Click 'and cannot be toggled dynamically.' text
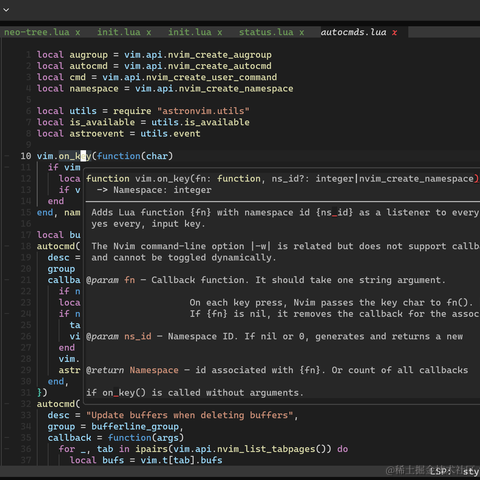The height and width of the screenshot is (480, 480). (x=184, y=258)
